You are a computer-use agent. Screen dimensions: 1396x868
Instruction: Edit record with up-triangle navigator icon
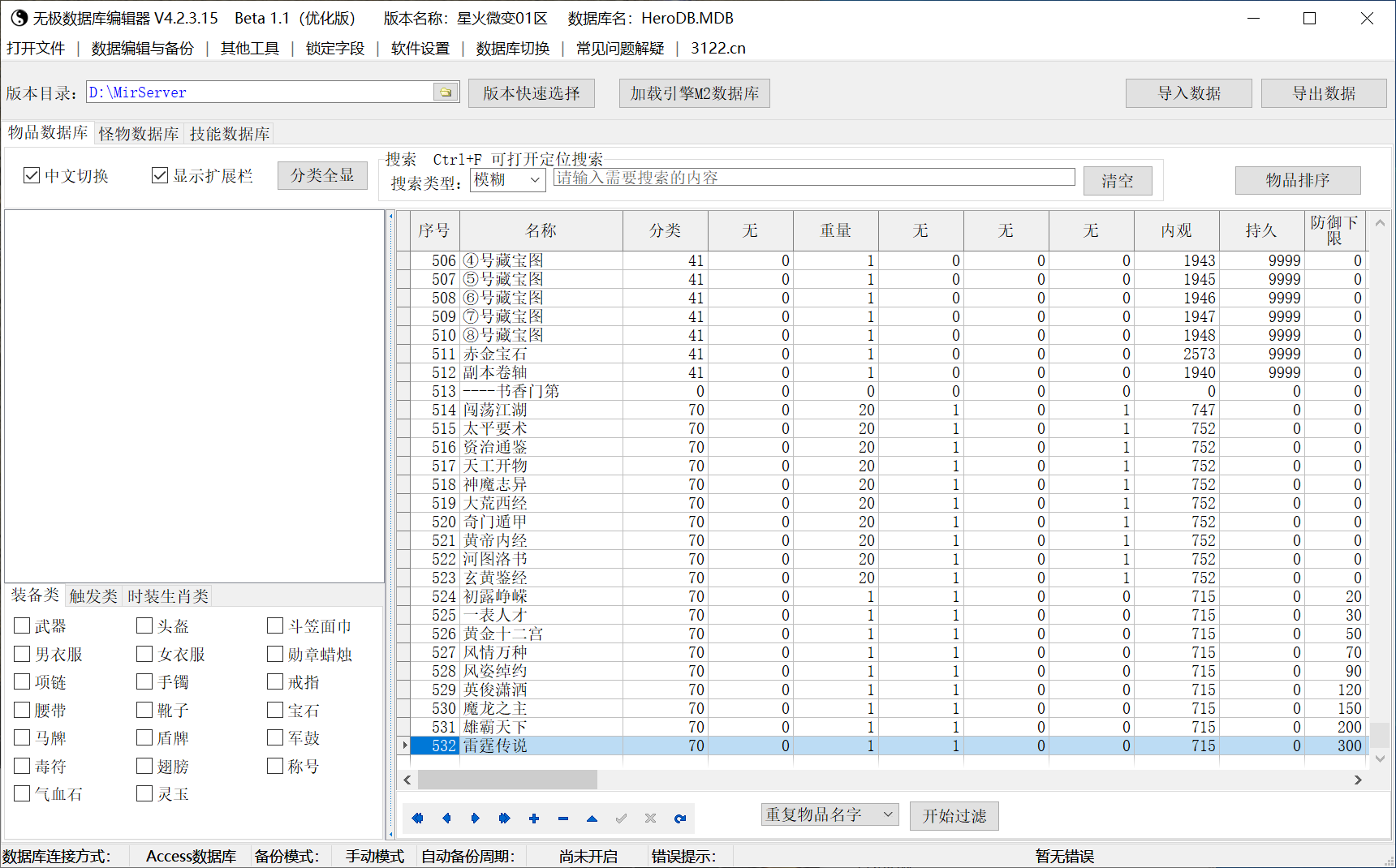click(x=592, y=818)
